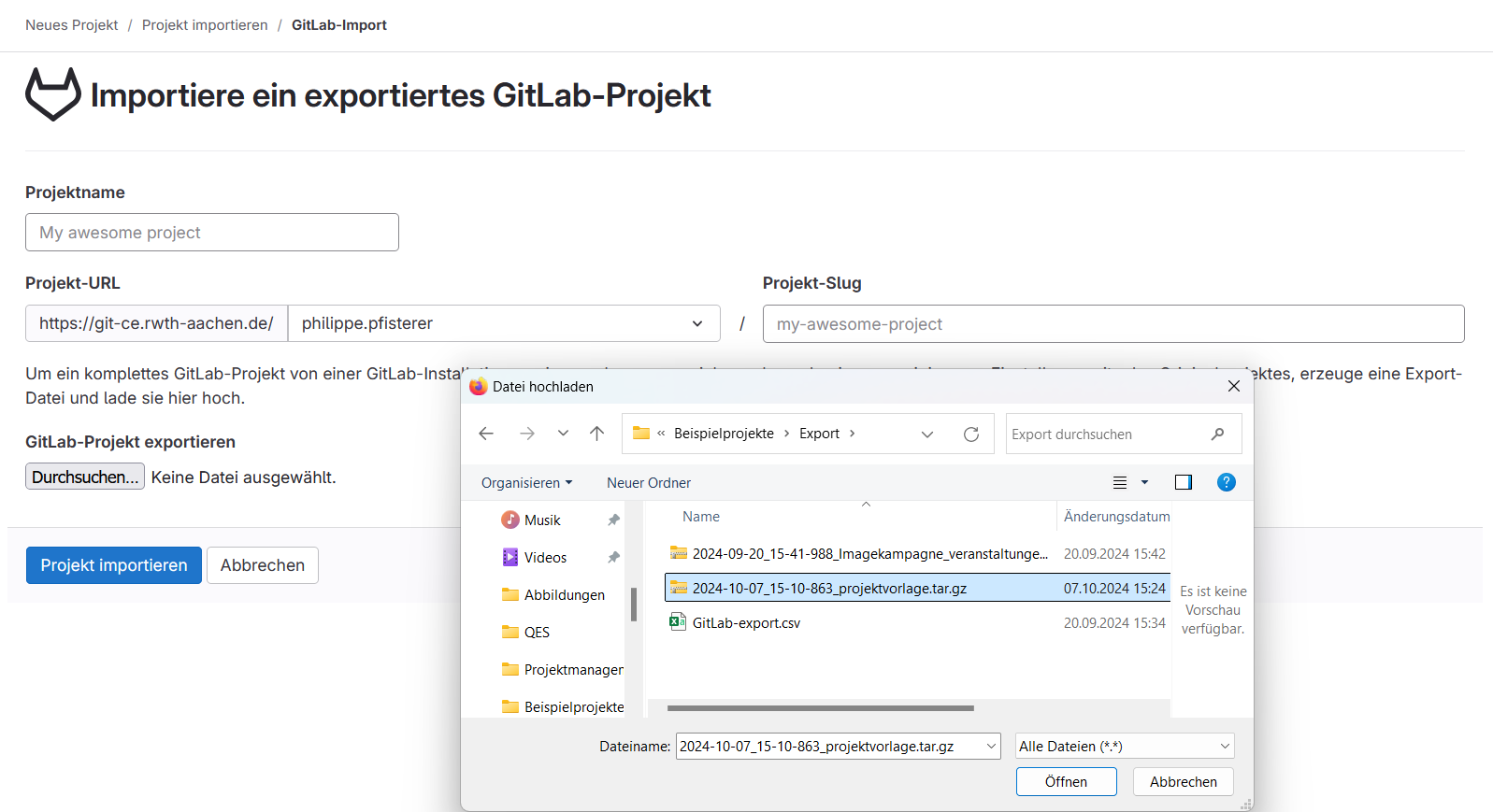Click the Öffnen button
The image size is (1493, 812).
[1066, 782]
